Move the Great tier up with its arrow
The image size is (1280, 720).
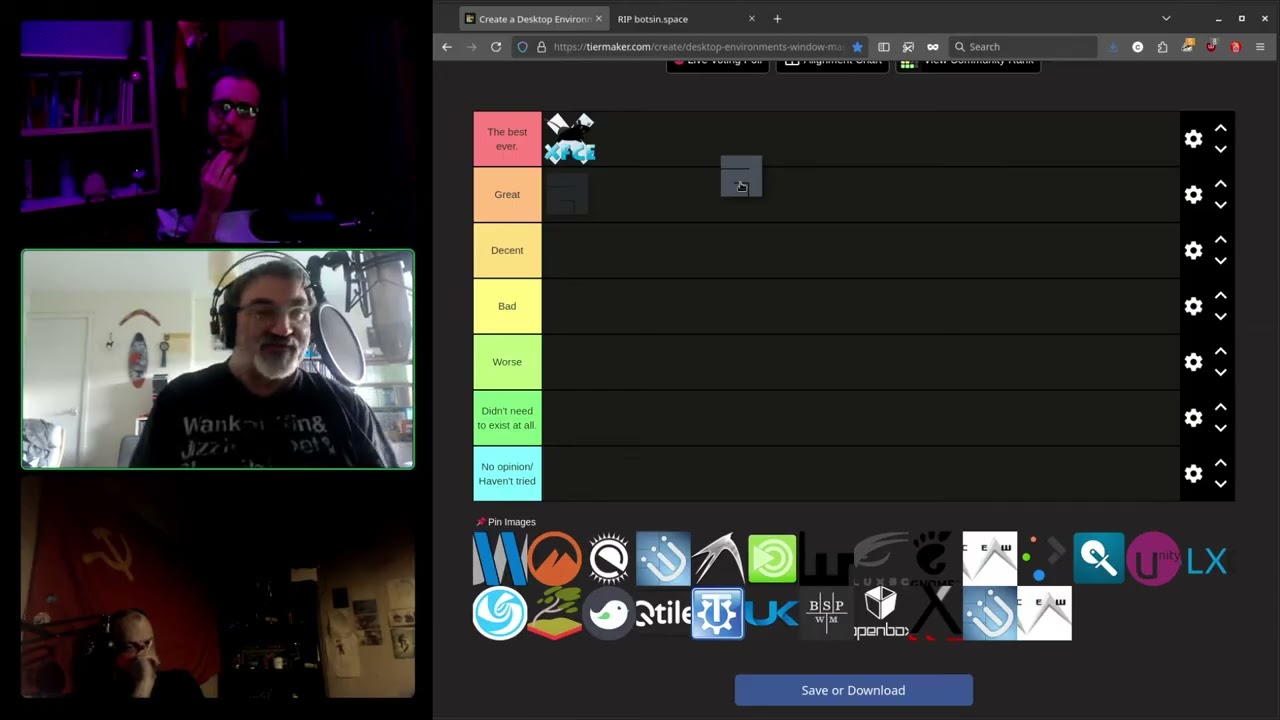tap(1220, 185)
